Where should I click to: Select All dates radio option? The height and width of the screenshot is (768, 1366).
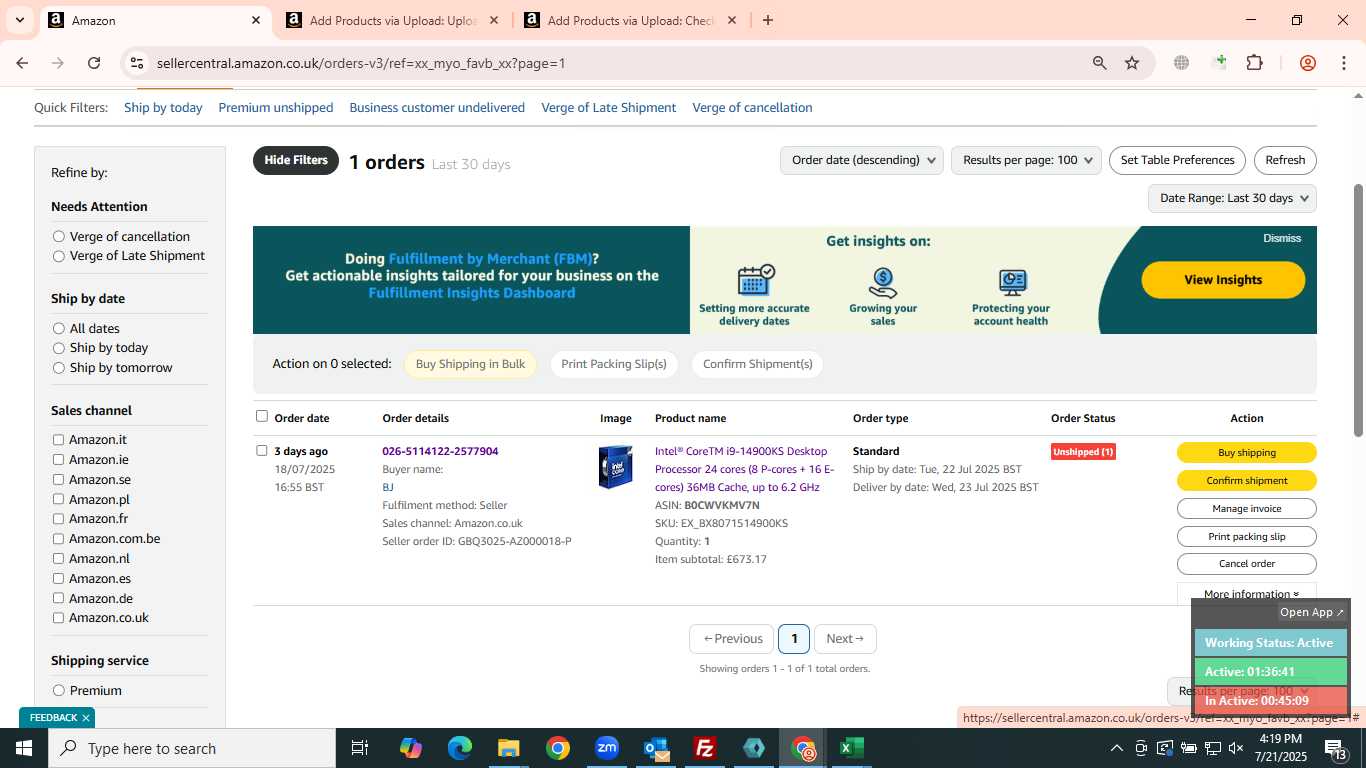coord(59,329)
